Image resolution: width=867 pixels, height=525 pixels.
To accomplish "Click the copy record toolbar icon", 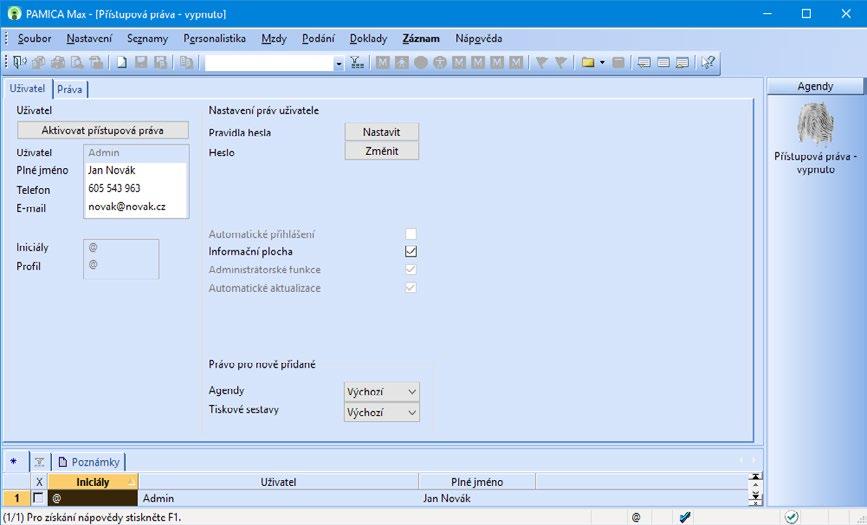I will point(186,63).
